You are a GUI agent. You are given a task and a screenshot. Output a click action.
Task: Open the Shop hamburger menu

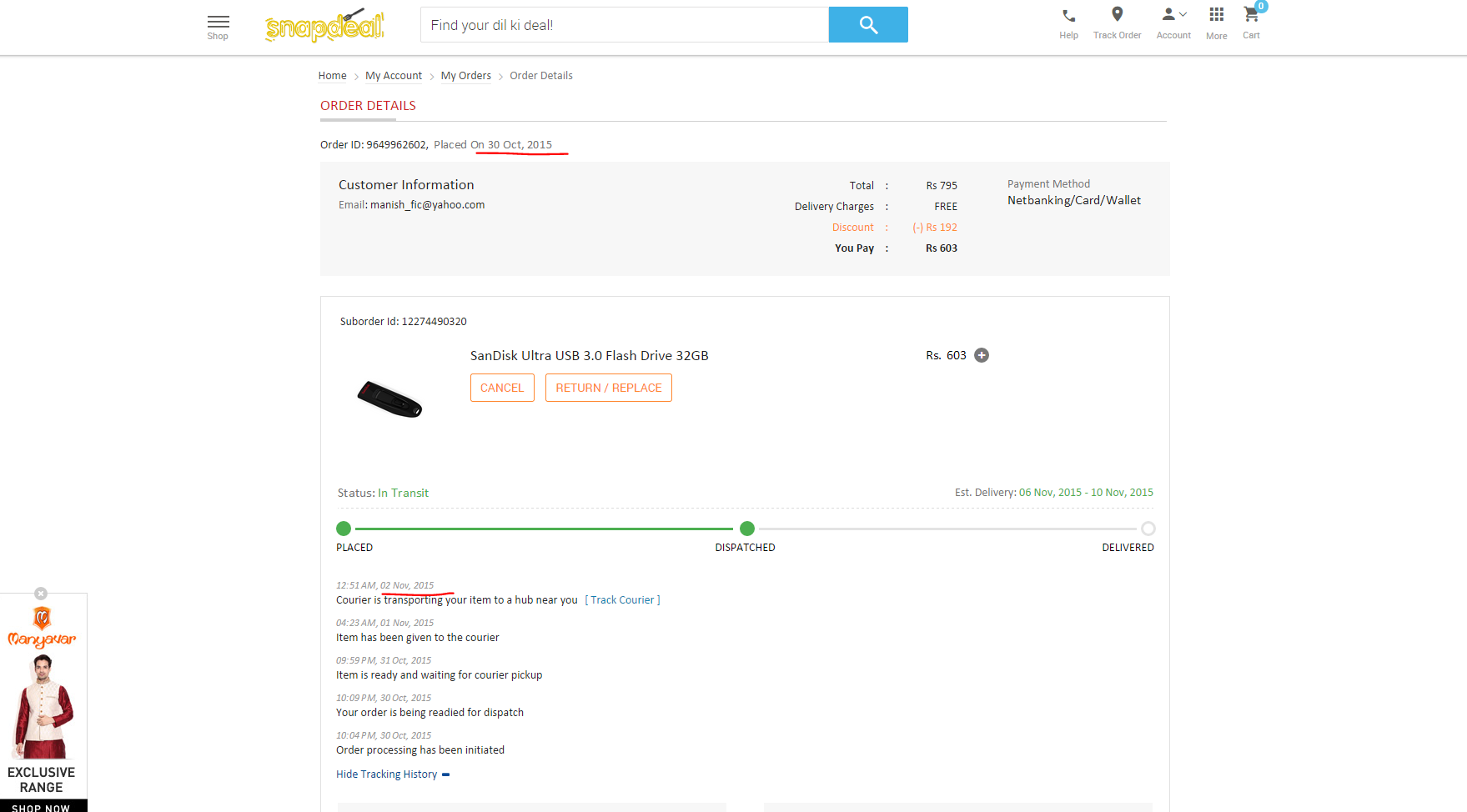click(x=218, y=27)
